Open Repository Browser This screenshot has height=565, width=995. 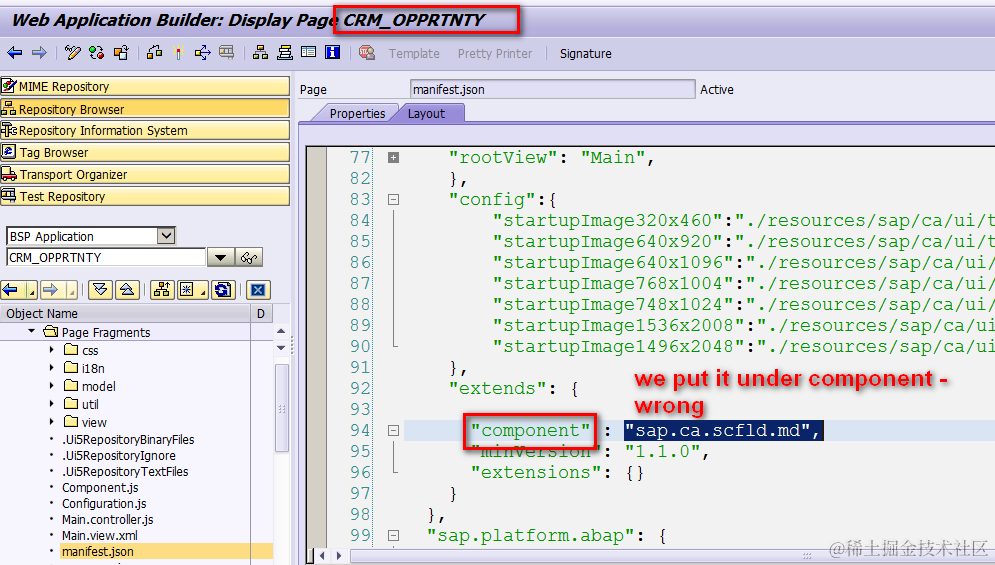pos(145,109)
